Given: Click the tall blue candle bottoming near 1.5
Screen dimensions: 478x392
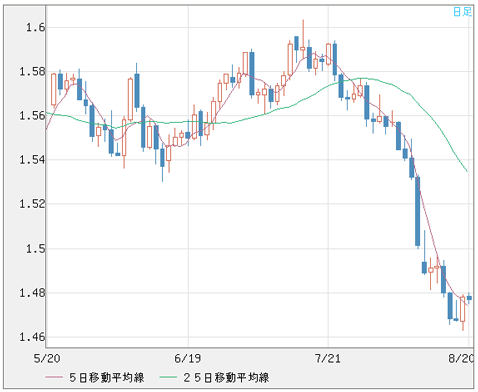Looking at the screenshot, I should [418, 211].
